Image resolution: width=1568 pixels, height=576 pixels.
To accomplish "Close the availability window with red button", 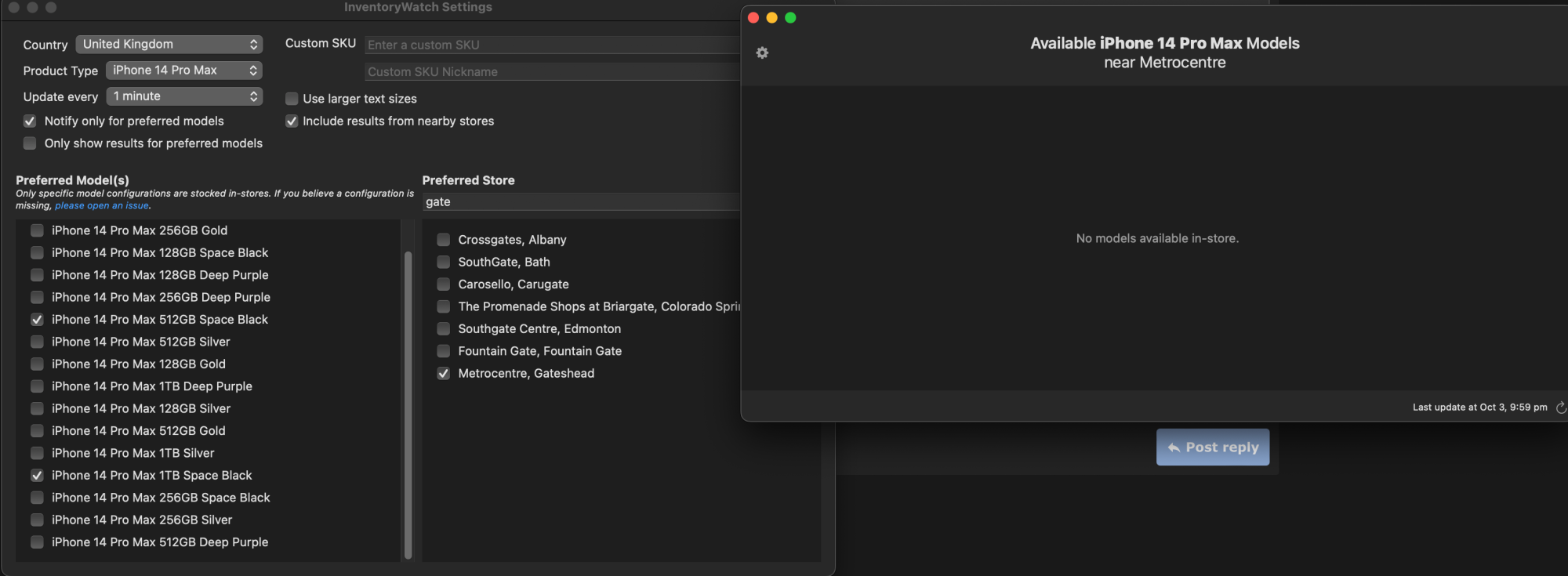I will [x=753, y=18].
